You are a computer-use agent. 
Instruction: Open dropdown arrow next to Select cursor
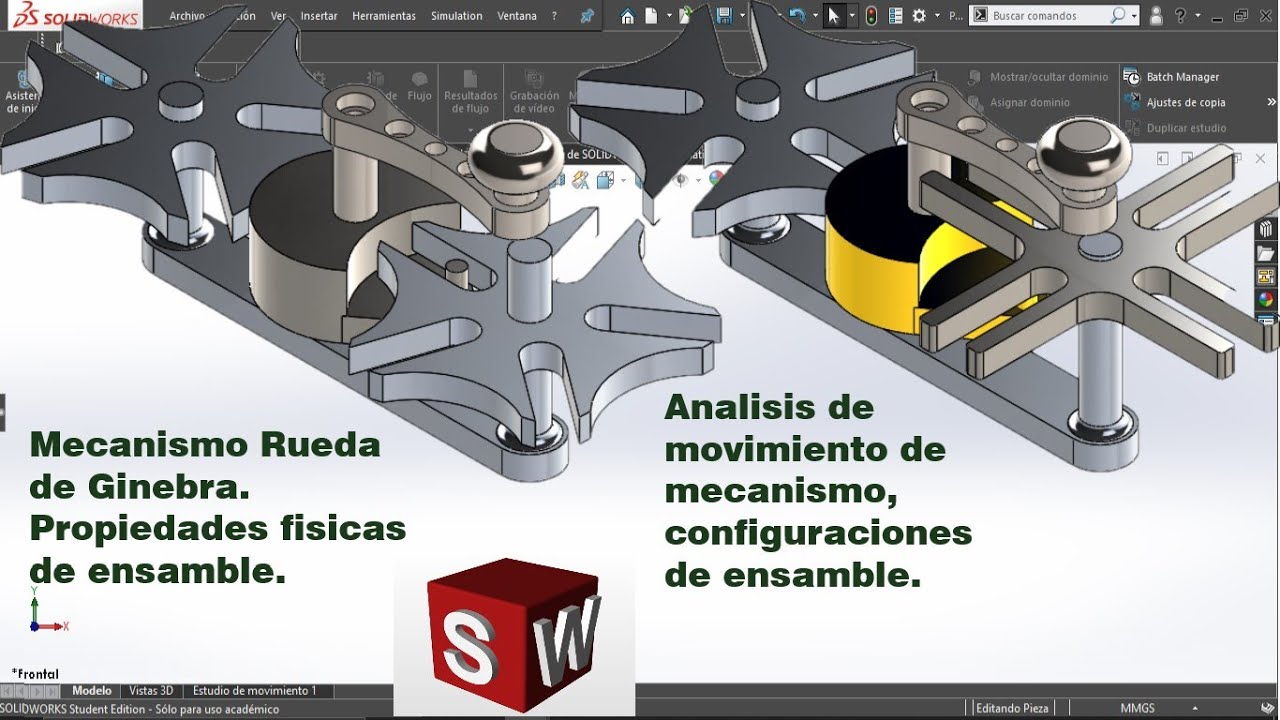[x=852, y=16]
